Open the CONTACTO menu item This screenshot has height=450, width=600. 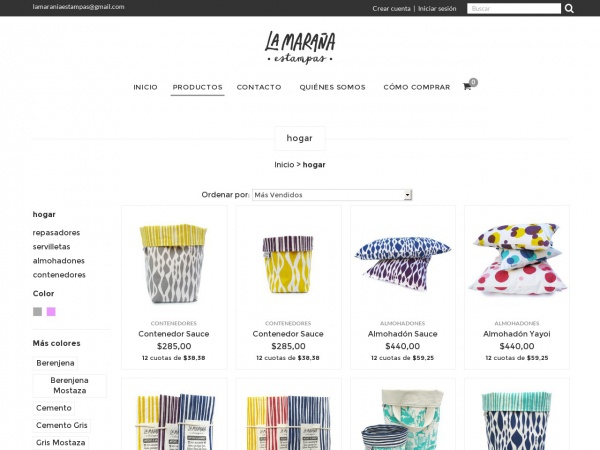(259, 87)
